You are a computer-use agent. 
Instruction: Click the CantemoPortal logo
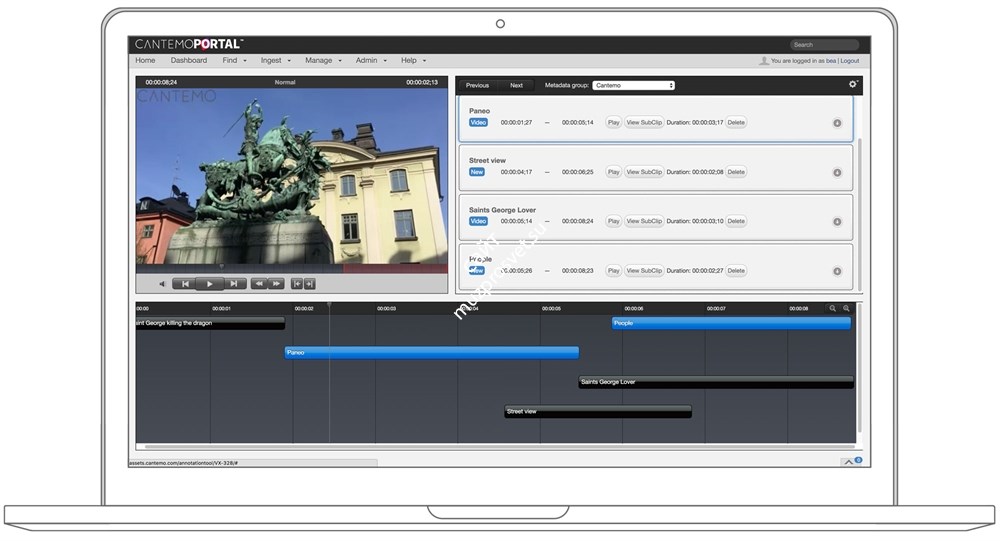click(189, 44)
